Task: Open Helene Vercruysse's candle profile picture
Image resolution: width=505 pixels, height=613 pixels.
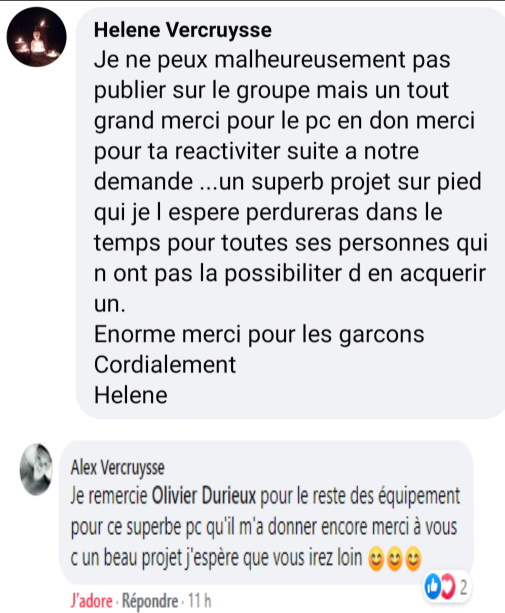Action: (36, 37)
